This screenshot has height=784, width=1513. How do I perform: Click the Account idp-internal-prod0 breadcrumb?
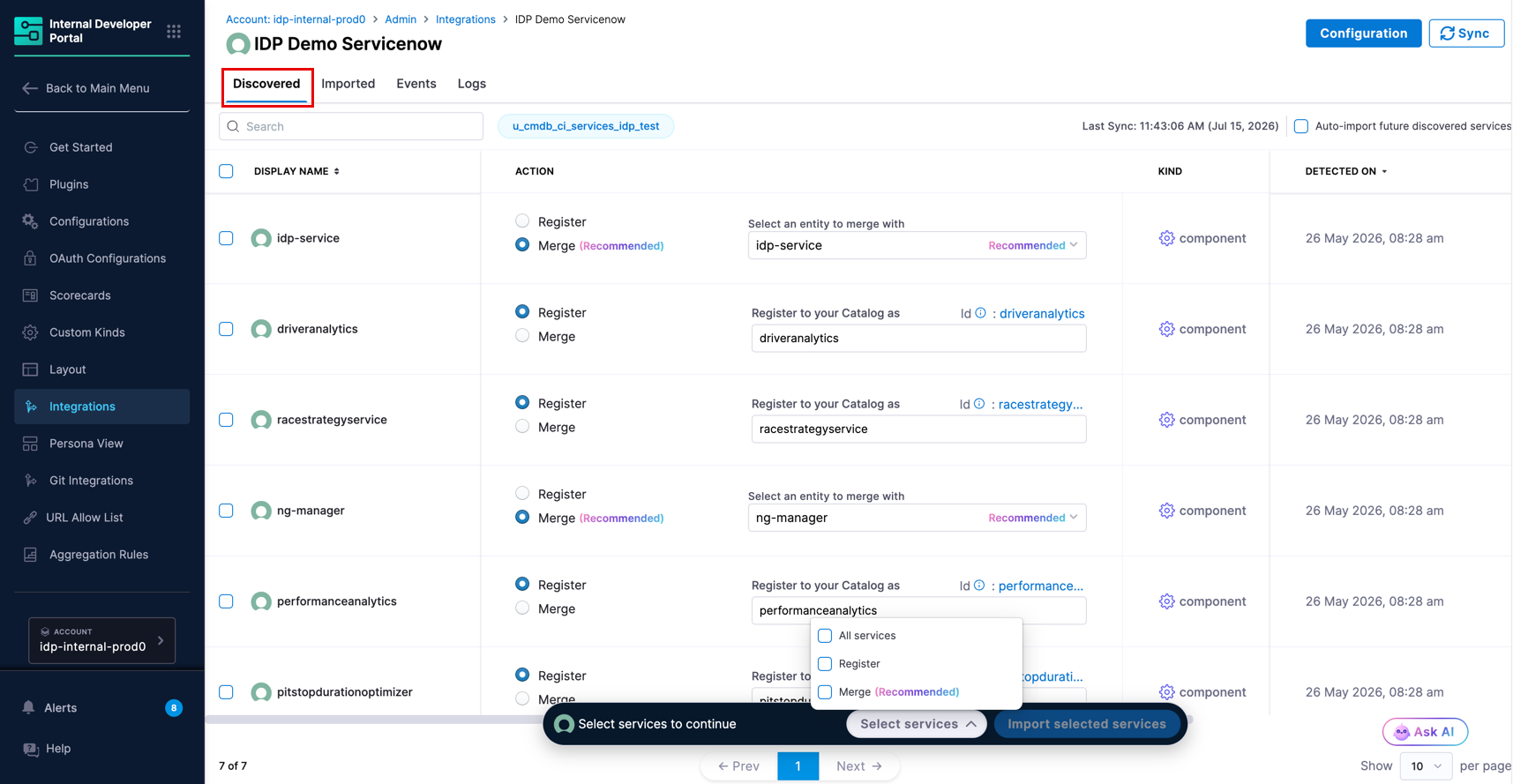click(x=296, y=19)
